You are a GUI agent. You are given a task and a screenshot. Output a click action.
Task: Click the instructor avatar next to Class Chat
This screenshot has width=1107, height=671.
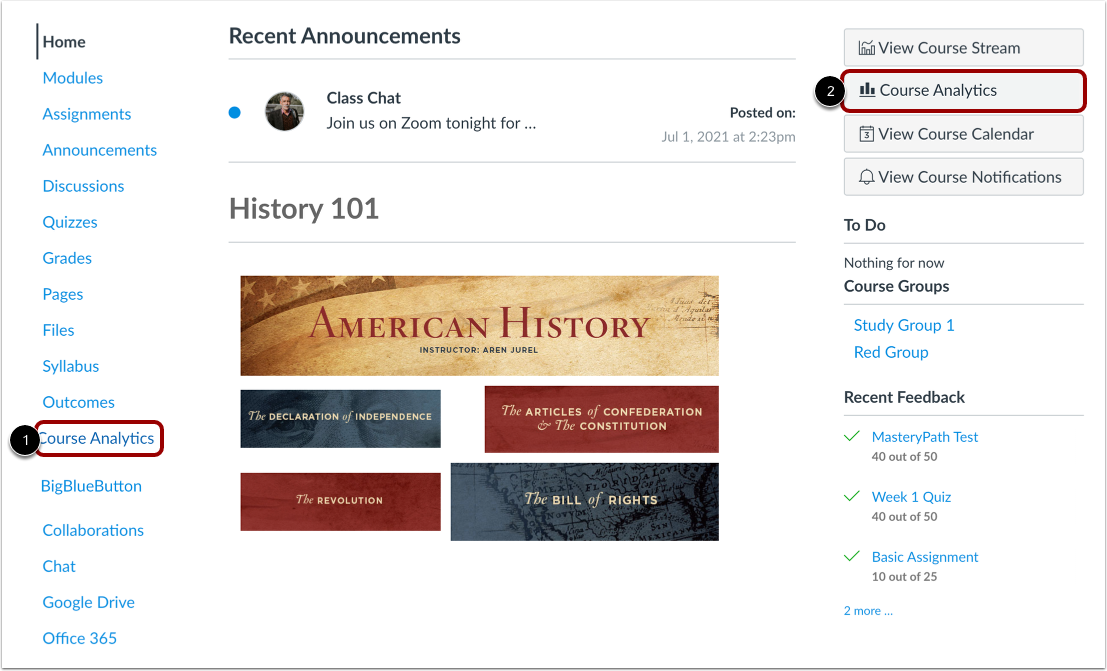coord(284,112)
